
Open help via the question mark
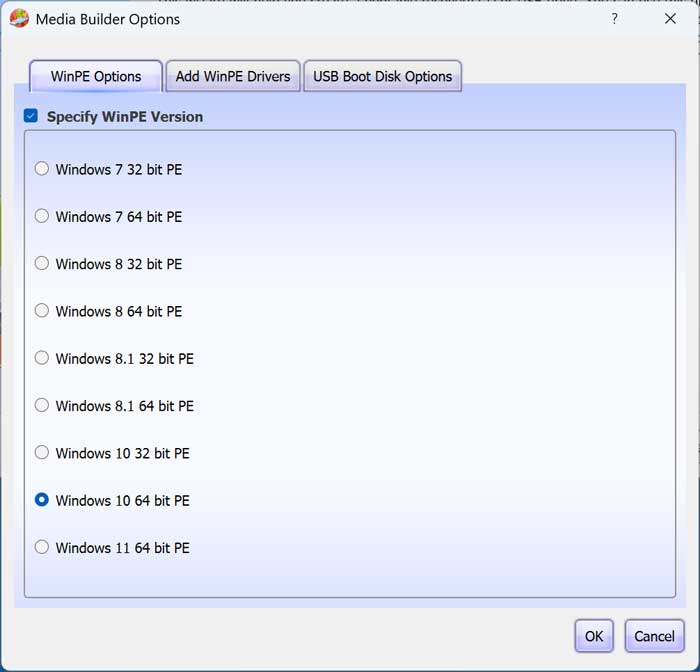point(615,19)
